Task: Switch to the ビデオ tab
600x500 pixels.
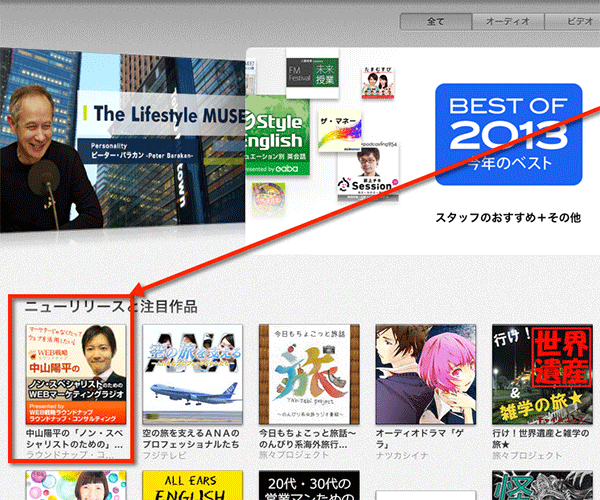Action: click(572, 21)
